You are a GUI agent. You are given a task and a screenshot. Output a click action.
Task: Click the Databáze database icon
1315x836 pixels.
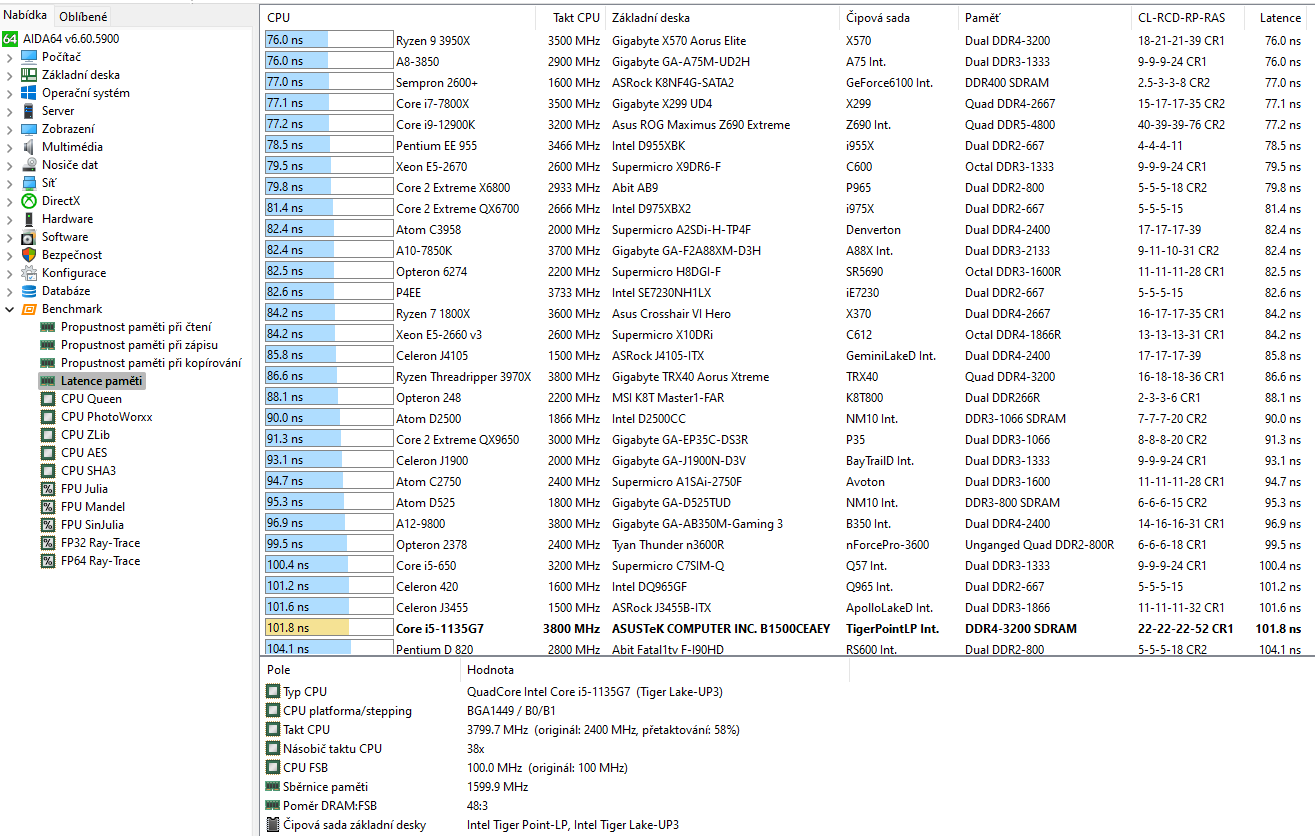tap(29, 291)
